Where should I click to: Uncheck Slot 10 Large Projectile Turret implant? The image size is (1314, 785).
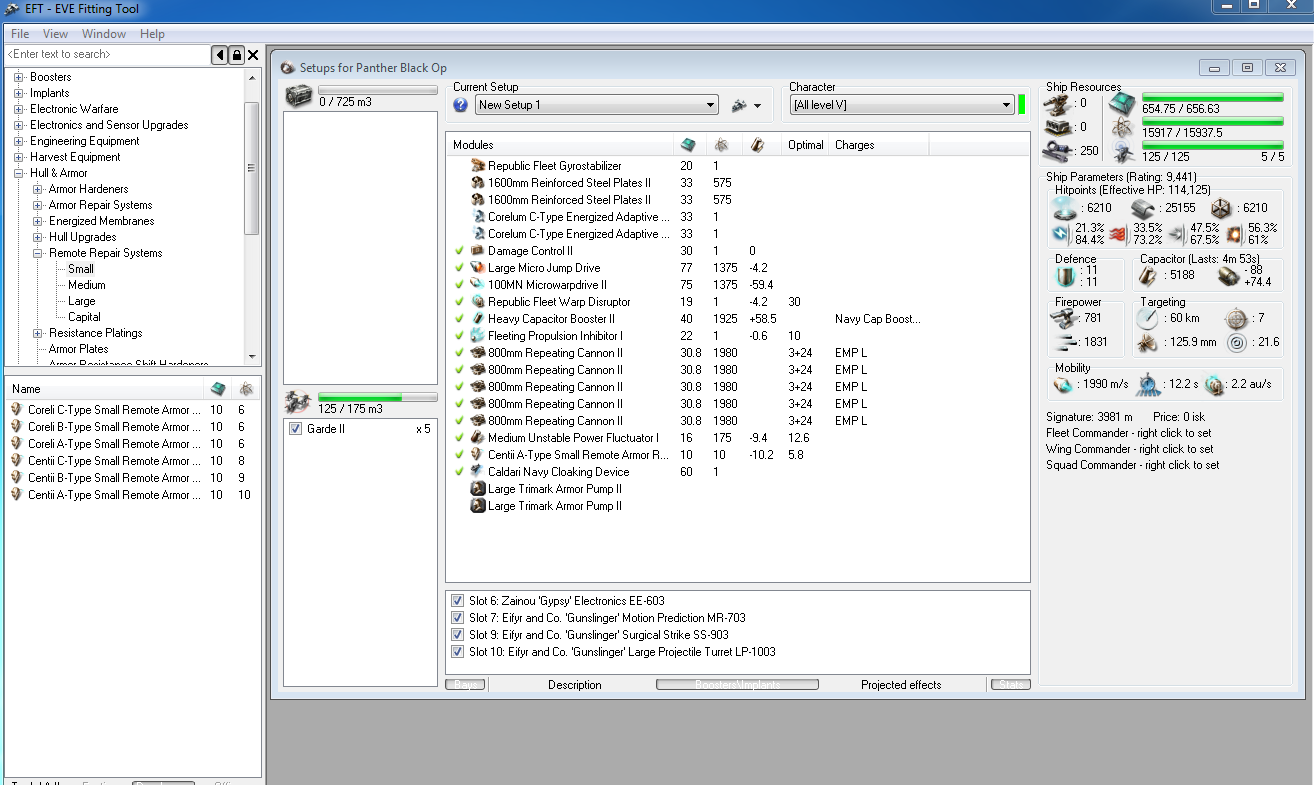point(457,652)
